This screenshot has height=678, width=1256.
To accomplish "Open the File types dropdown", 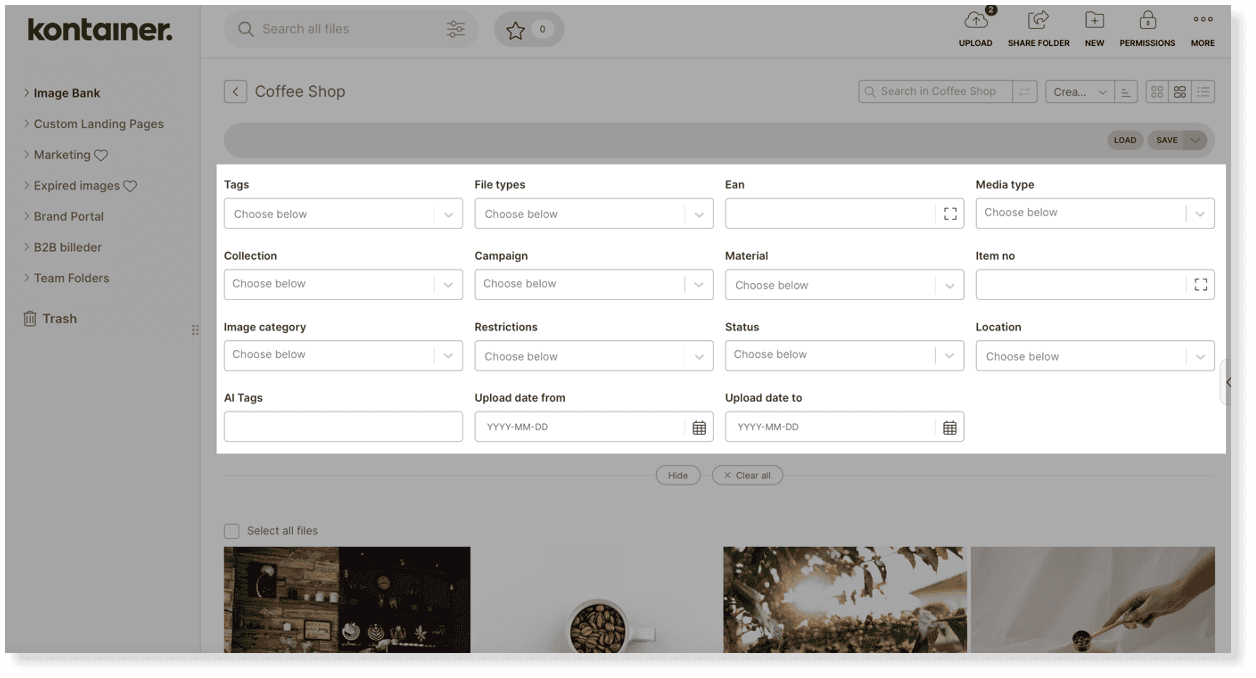I will (594, 213).
